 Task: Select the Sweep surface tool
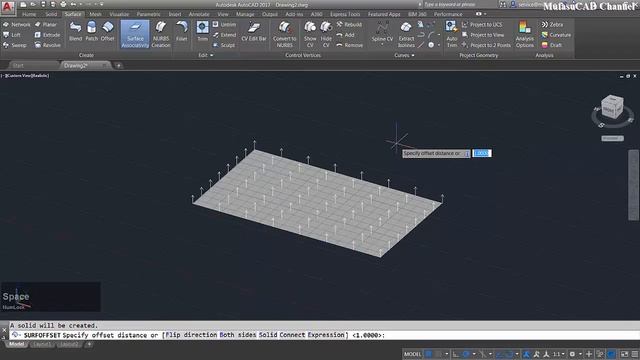click(15, 45)
